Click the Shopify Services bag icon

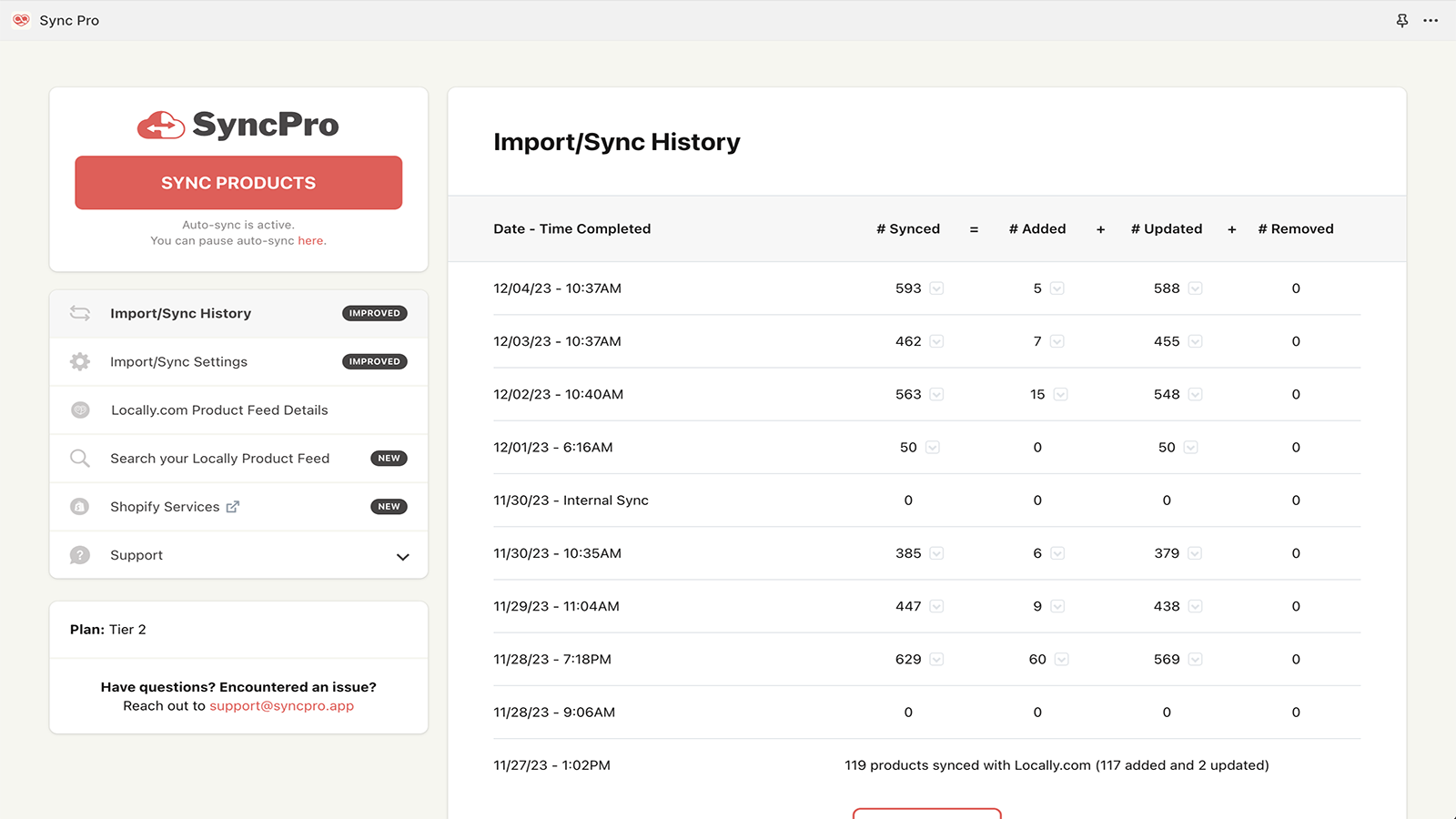(x=80, y=507)
